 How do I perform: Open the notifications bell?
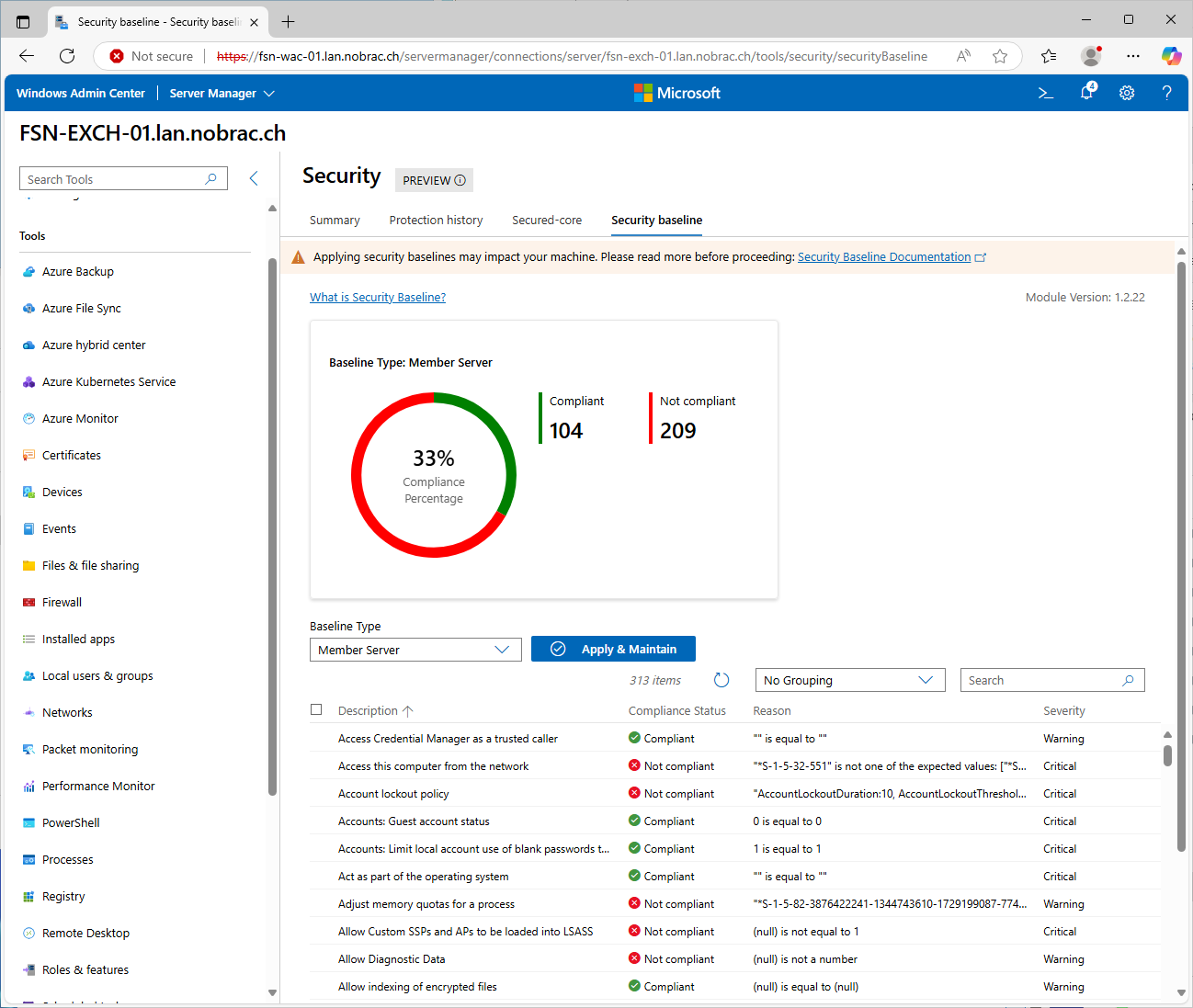click(x=1086, y=93)
